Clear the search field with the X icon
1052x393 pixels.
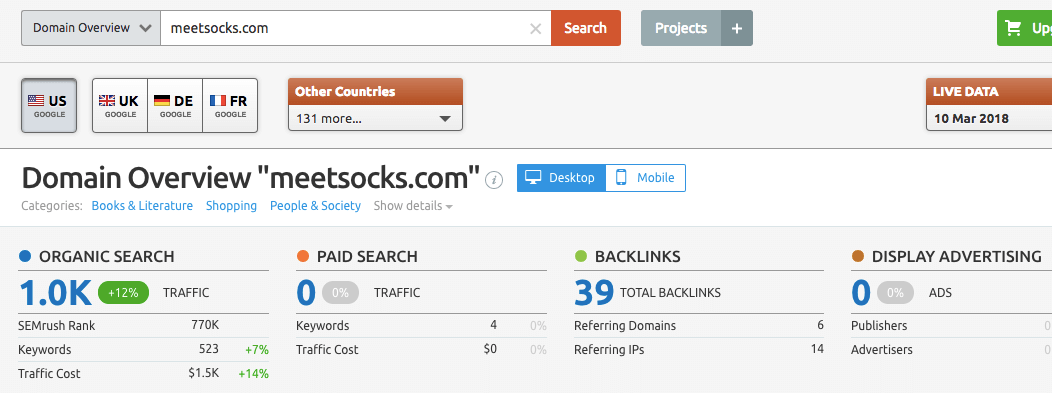[535, 28]
